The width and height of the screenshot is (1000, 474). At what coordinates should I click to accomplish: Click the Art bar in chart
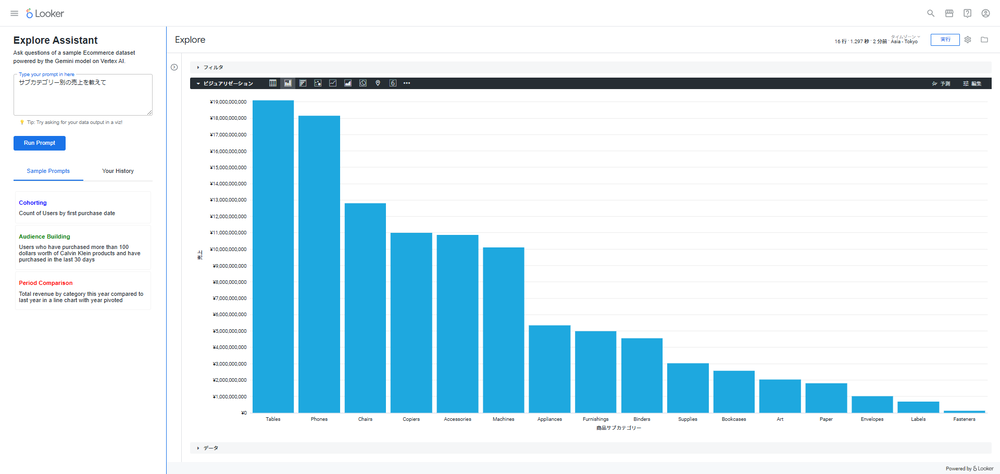pyautogui.click(x=780, y=396)
